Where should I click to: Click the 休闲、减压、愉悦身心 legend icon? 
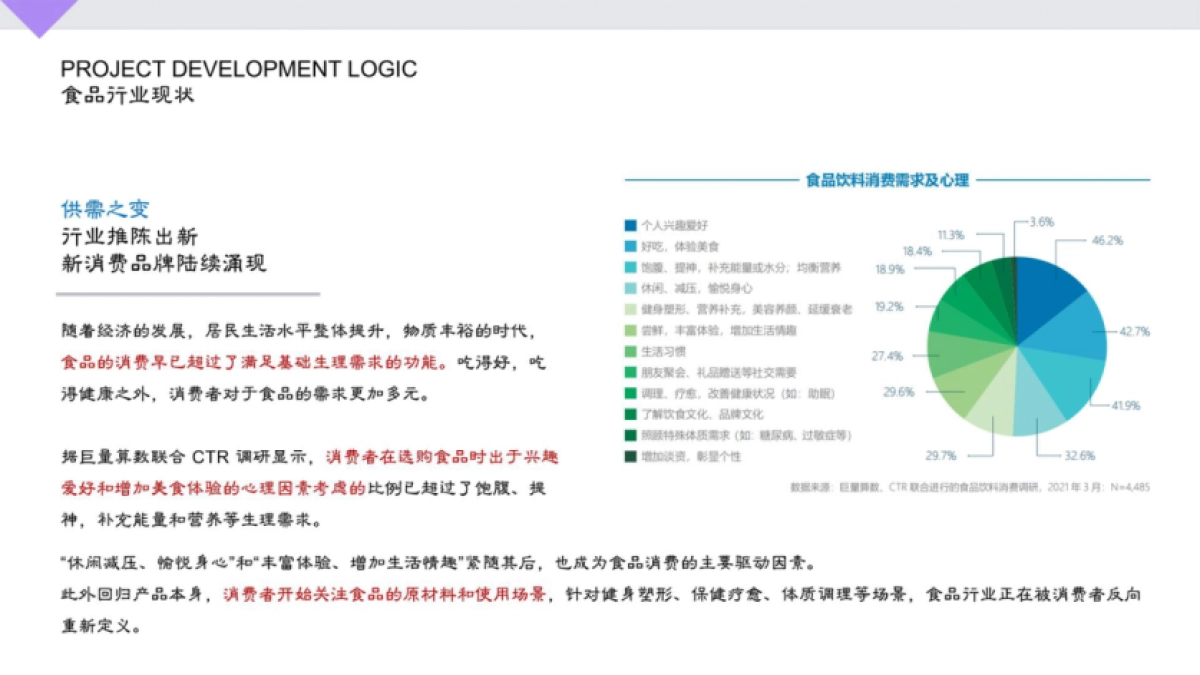(629, 288)
